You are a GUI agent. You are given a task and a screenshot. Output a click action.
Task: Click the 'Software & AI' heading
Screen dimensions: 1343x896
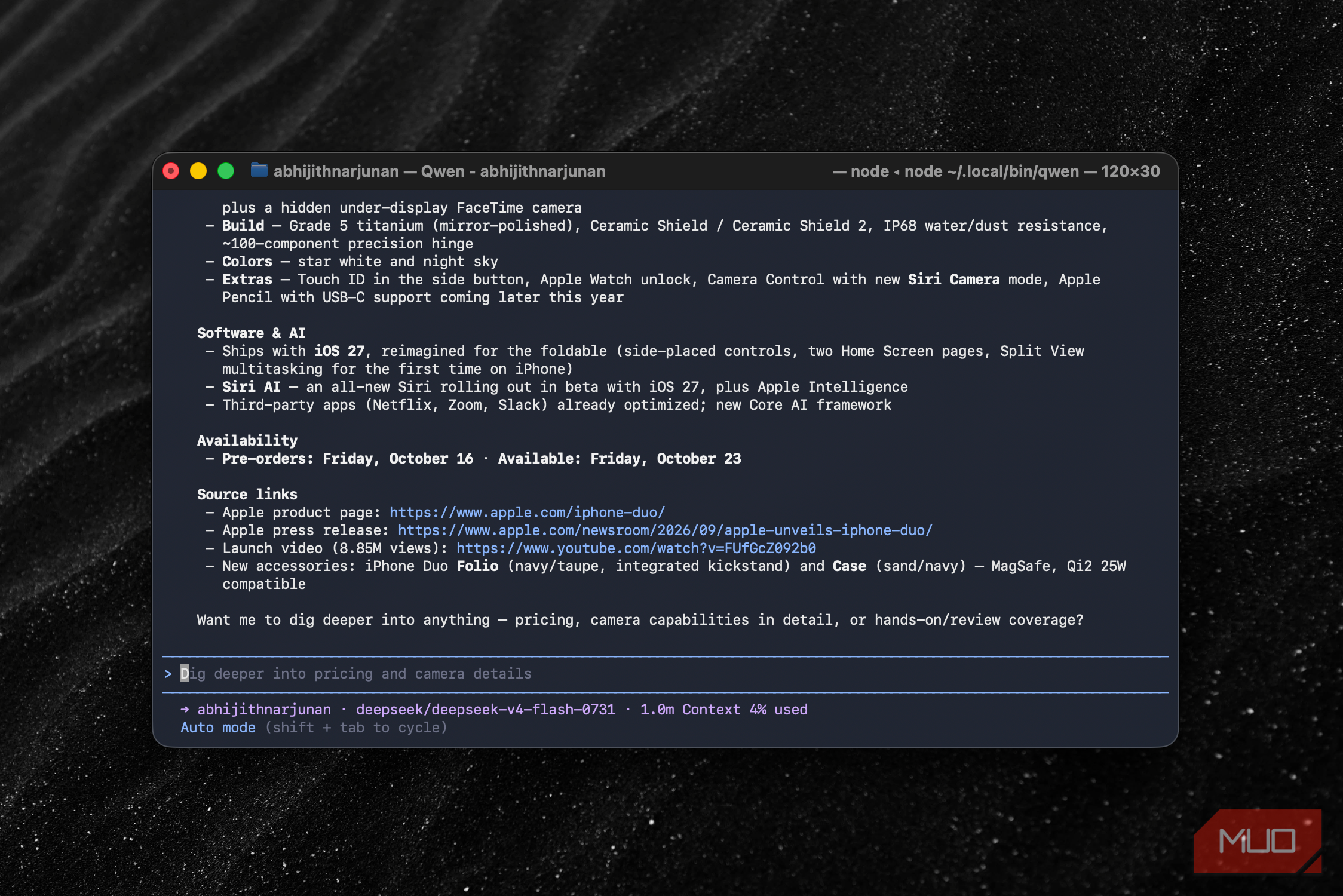pos(252,333)
